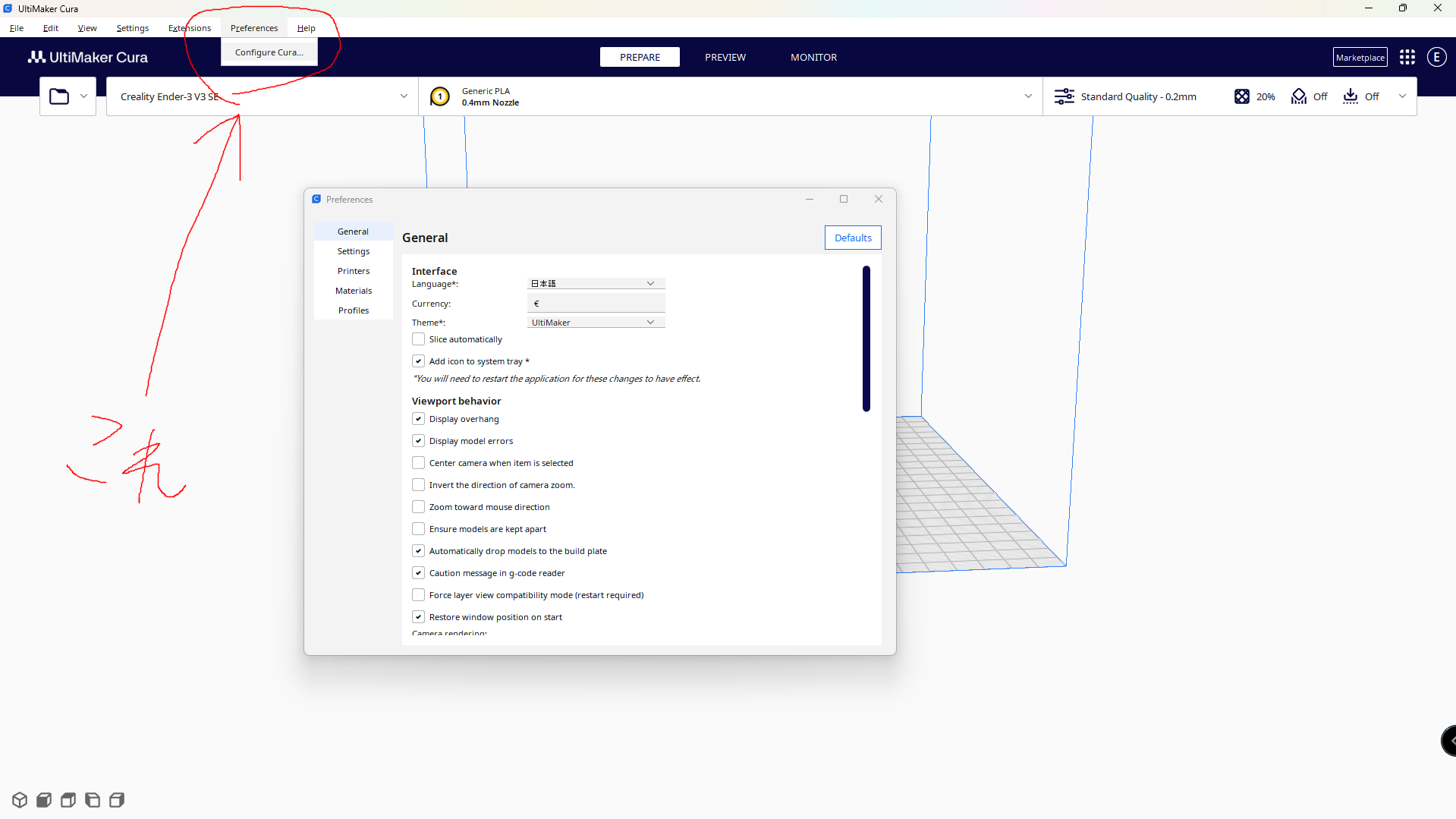Expand Generic PLA material selector
Image resolution: width=1456 pixels, height=819 pixels.
pyautogui.click(x=731, y=96)
